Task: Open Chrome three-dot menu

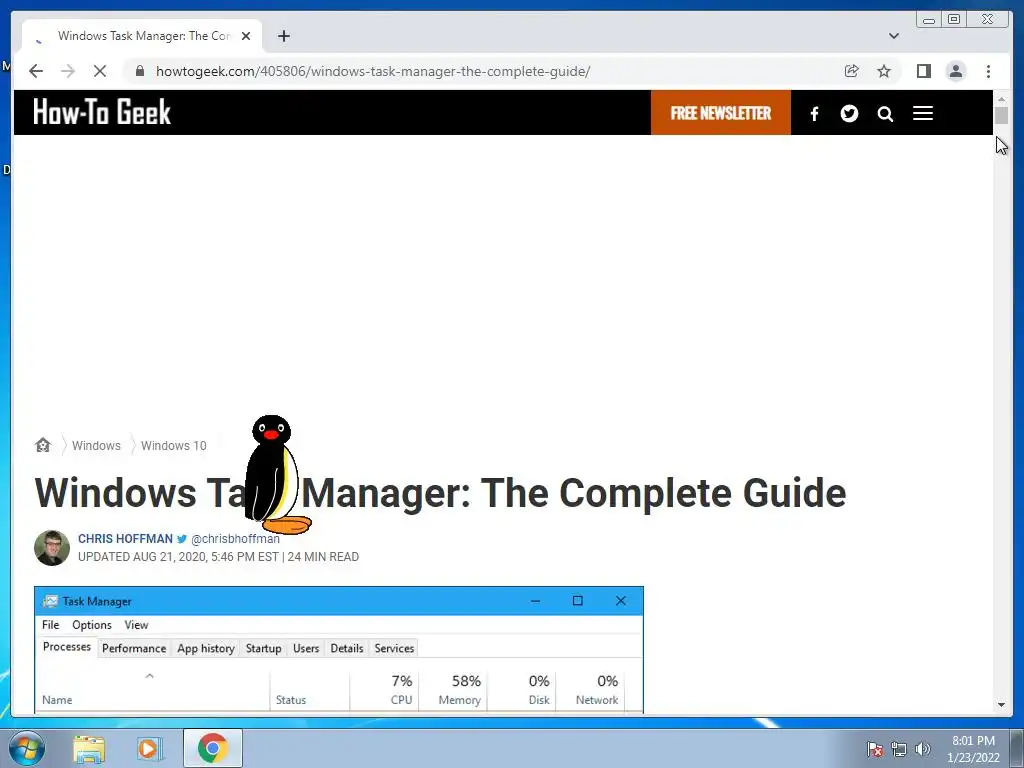Action: click(x=988, y=71)
